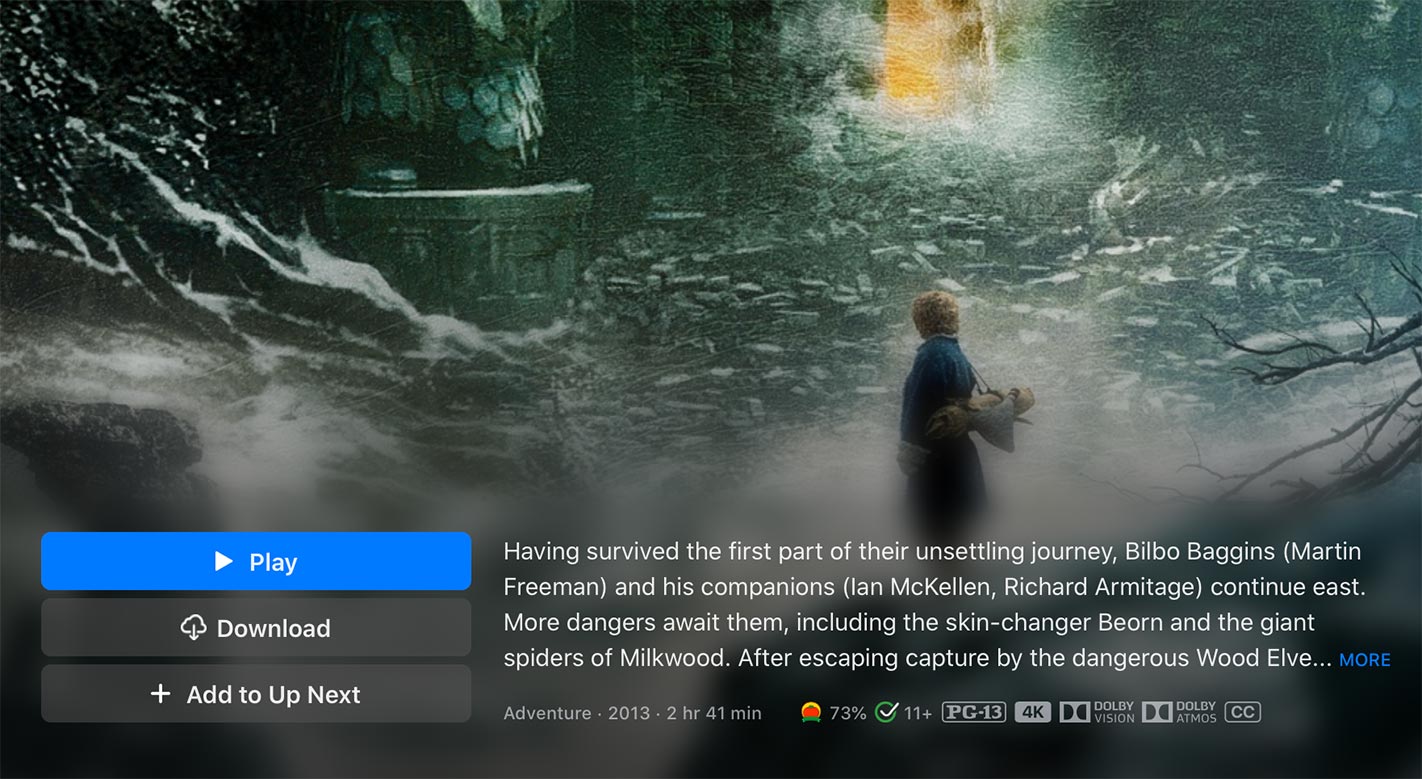This screenshot has height=779, width=1422.
Task: Click the CC closed captions badge
Action: tap(1243, 712)
